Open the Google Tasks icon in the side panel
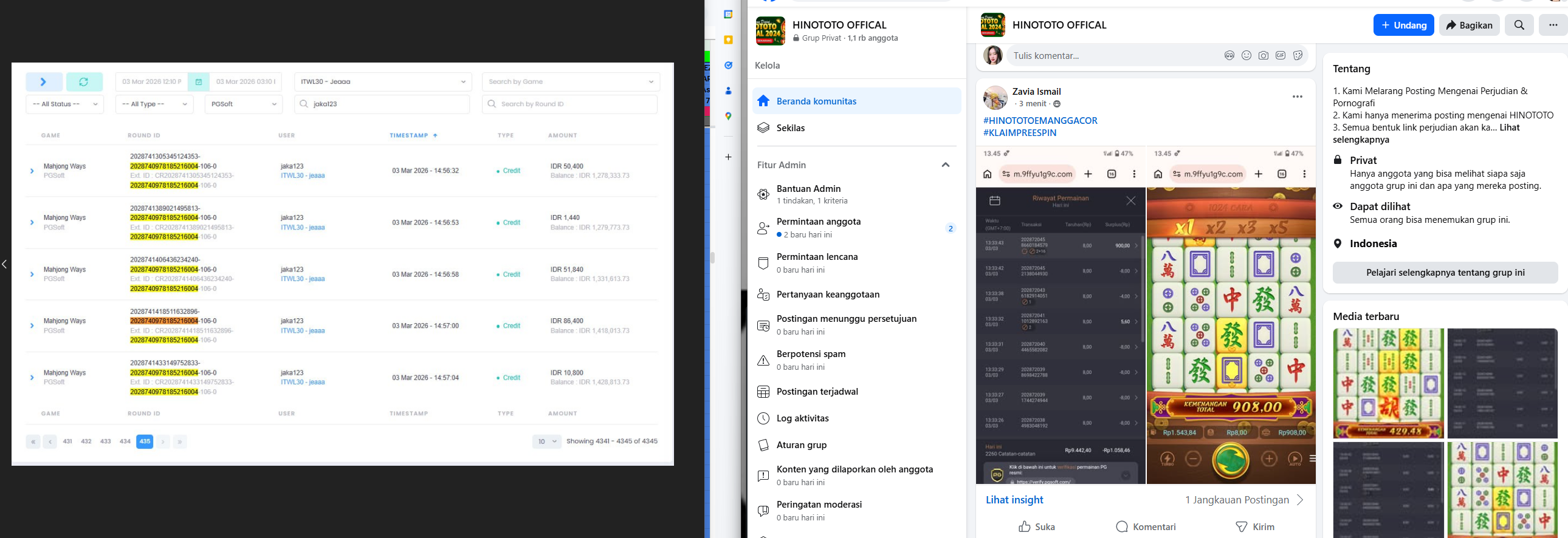 (728, 65)
